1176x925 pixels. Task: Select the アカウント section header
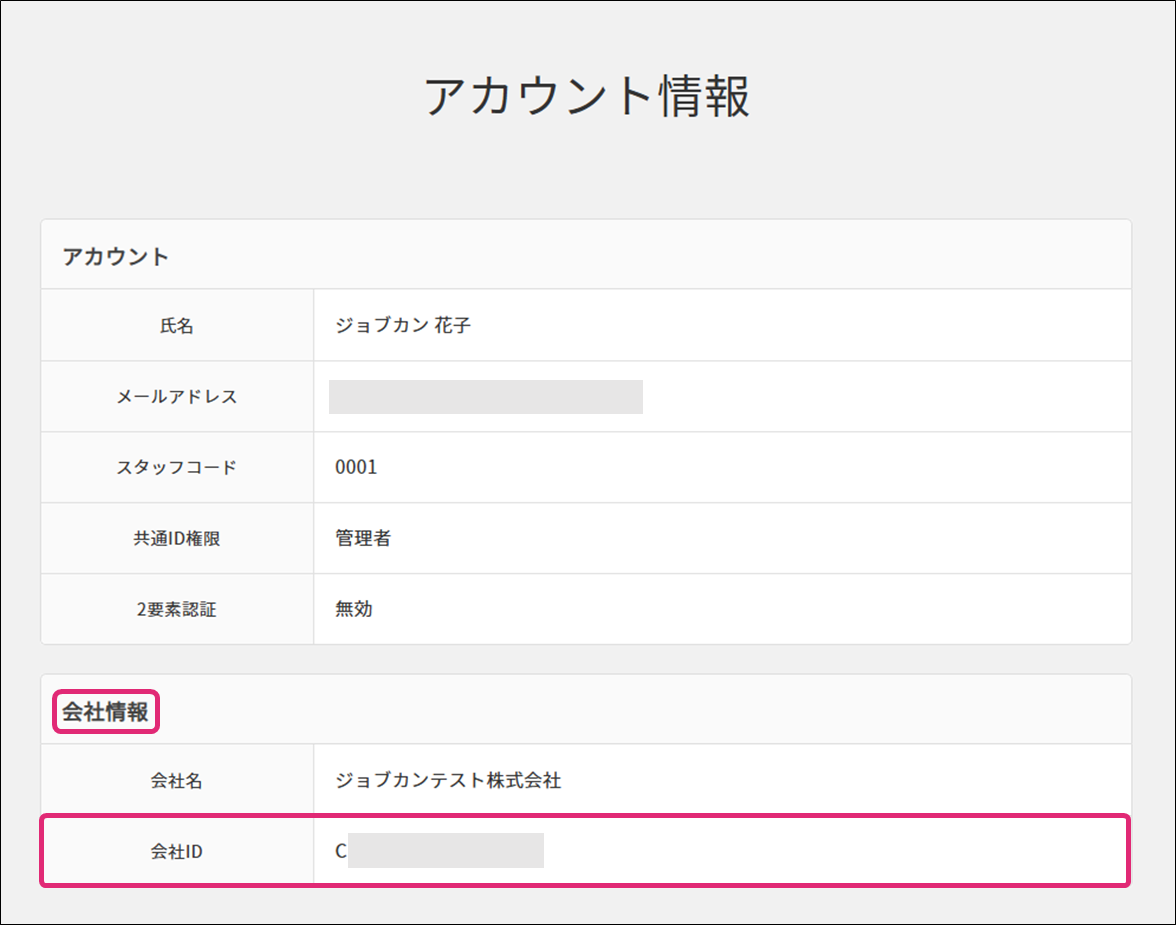[x=116, y=256]
